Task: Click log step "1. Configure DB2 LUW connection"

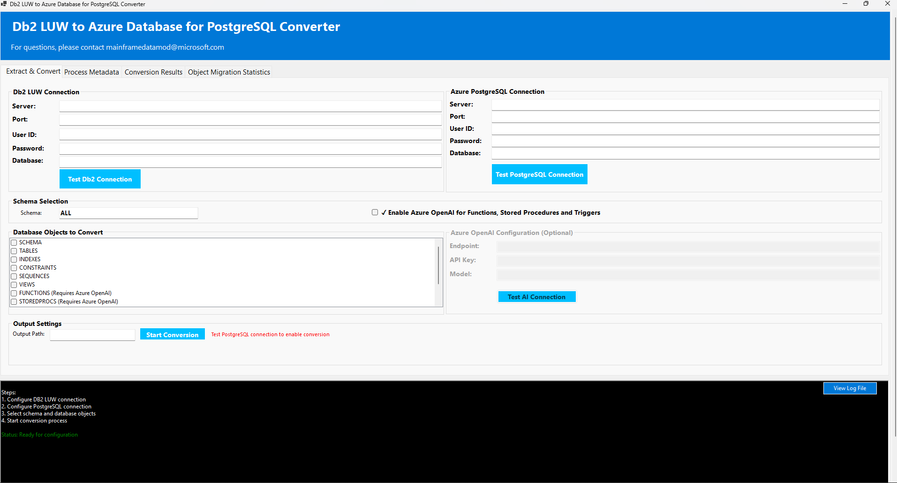Action: click(44, 400)
